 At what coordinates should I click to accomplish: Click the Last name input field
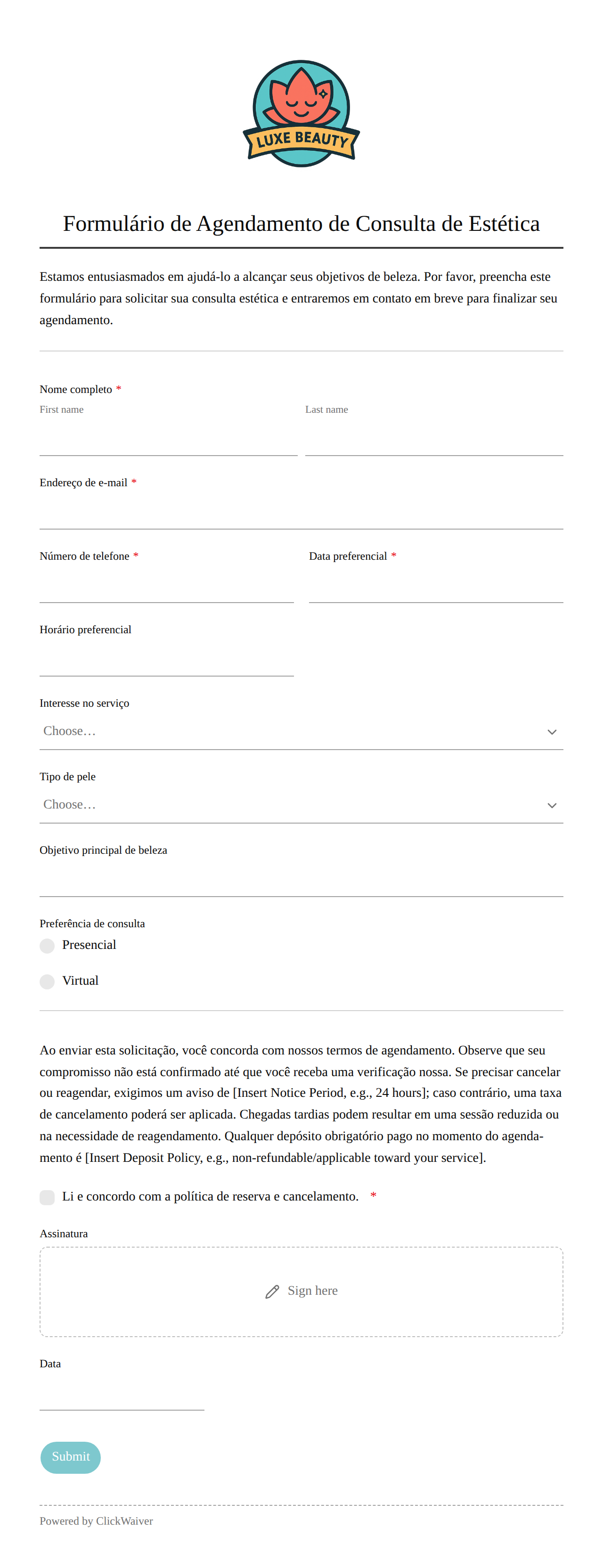pos(434,438)
